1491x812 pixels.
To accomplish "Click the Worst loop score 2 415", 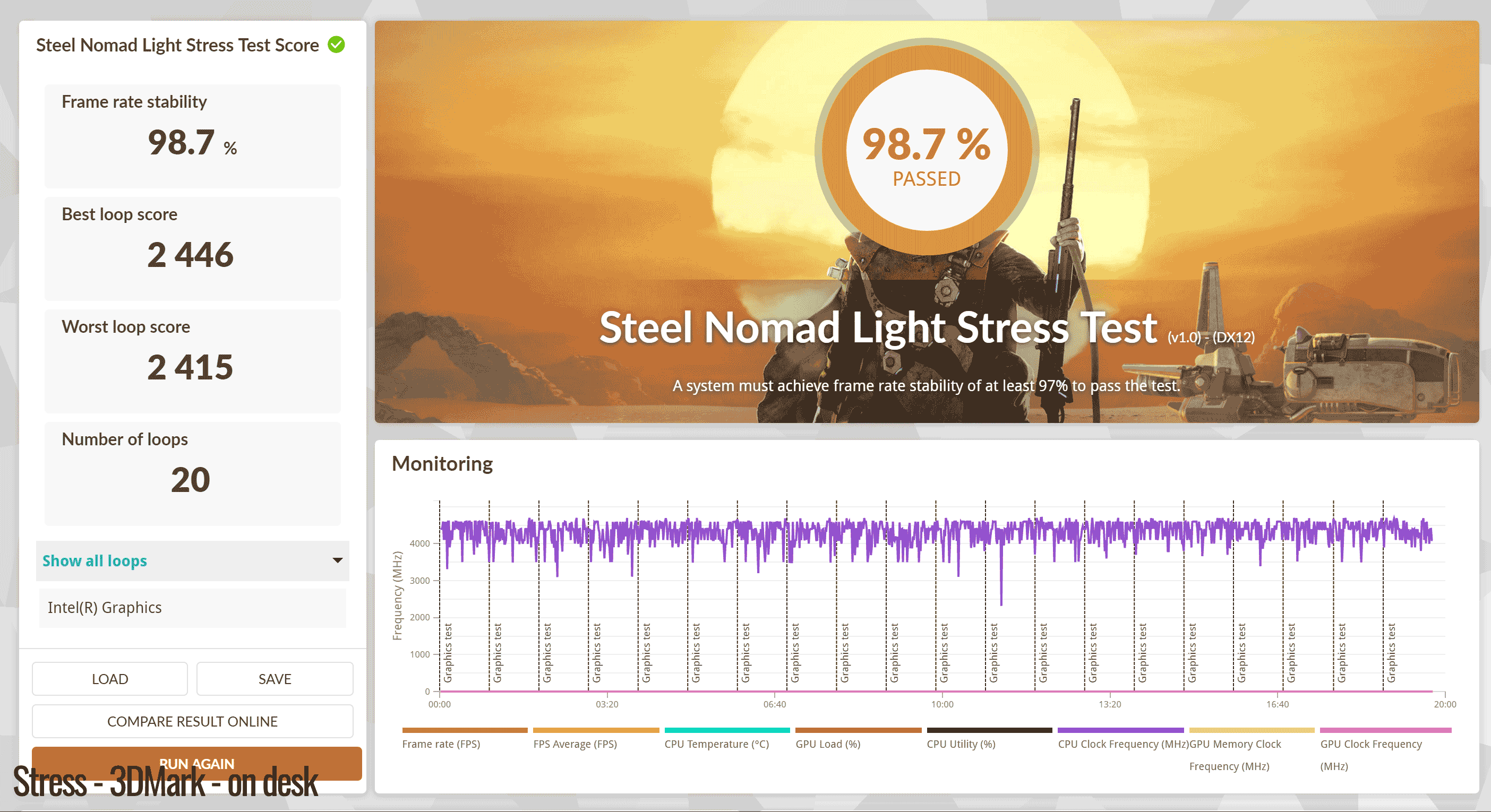I will [x=191, y=367].
